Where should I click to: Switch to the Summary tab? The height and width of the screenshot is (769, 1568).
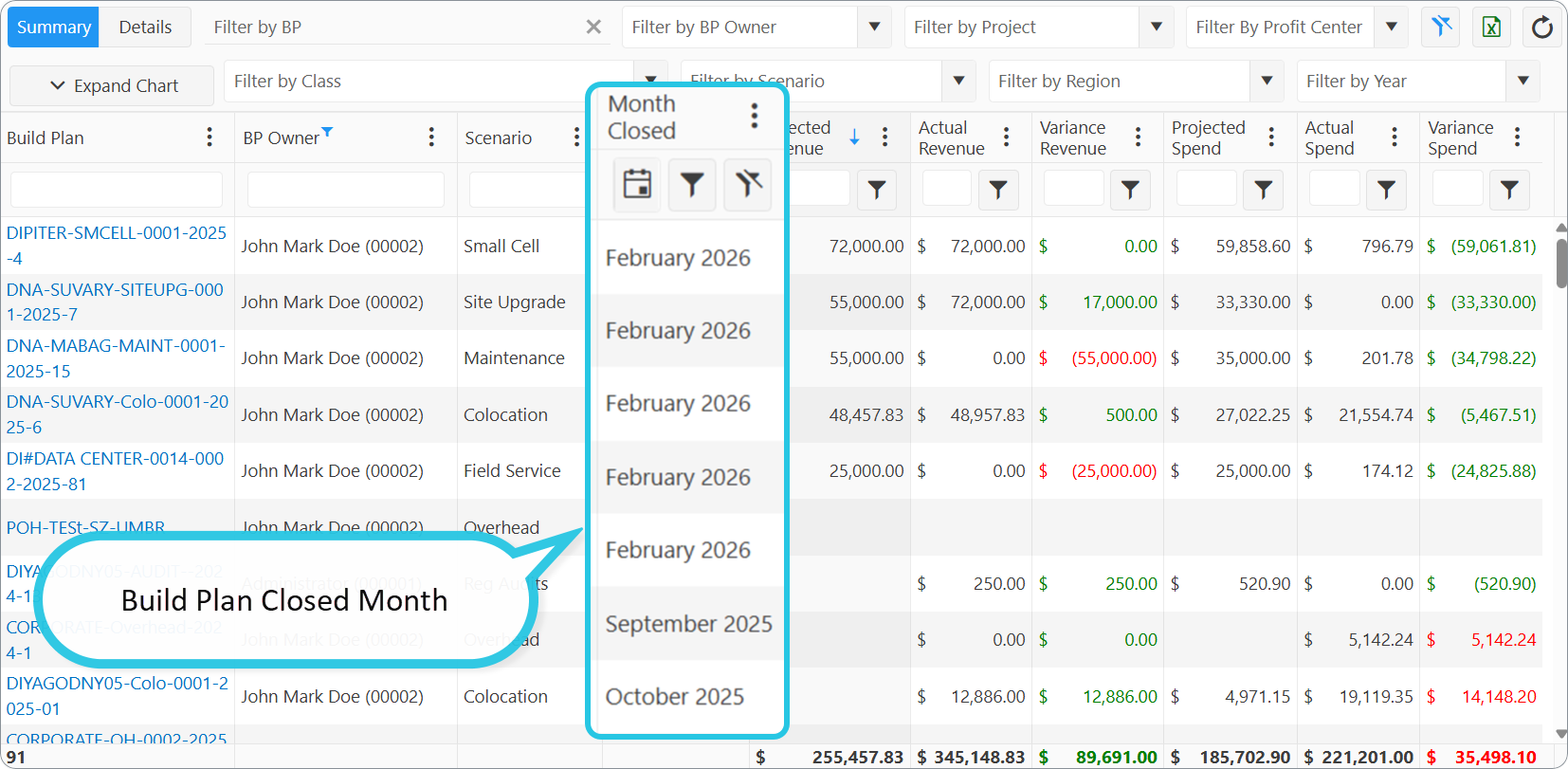(53, 27)
